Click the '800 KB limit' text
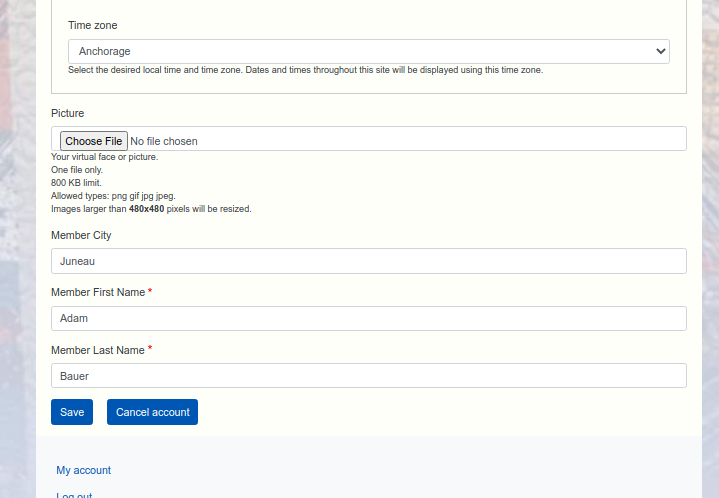The height and width of the screenshot is (498, 719). 76,183
